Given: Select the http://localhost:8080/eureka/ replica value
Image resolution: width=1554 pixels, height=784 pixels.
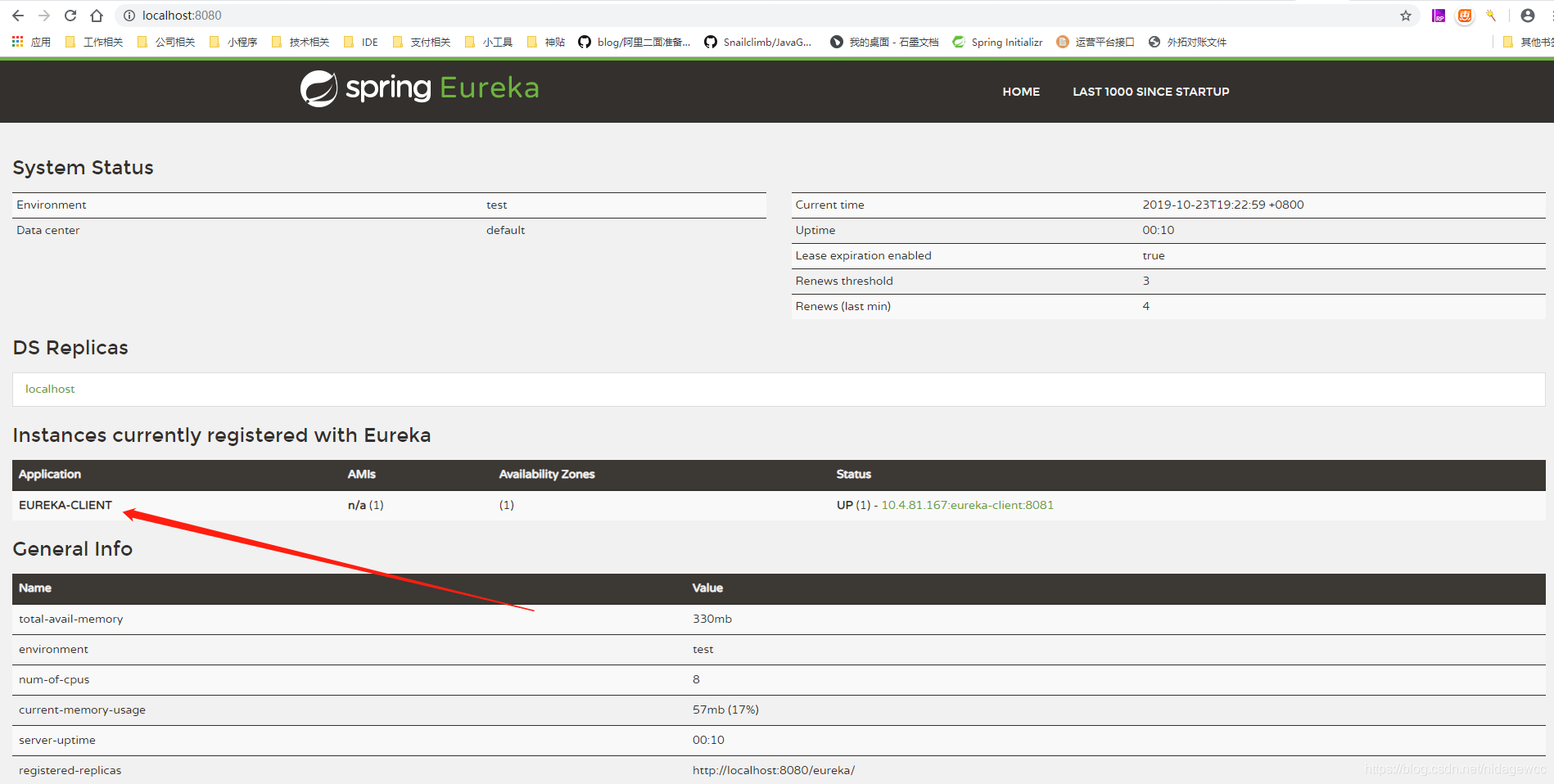Looking at the screenshot, I should (774, 770).
